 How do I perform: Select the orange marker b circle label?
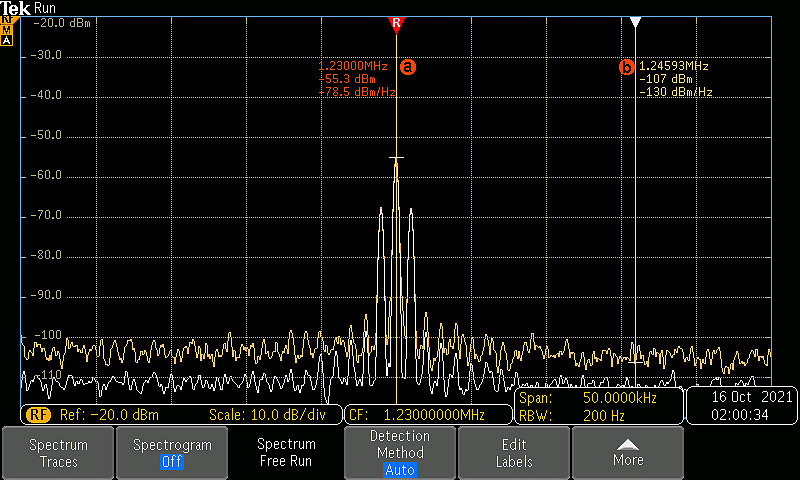tap(627, 67)
